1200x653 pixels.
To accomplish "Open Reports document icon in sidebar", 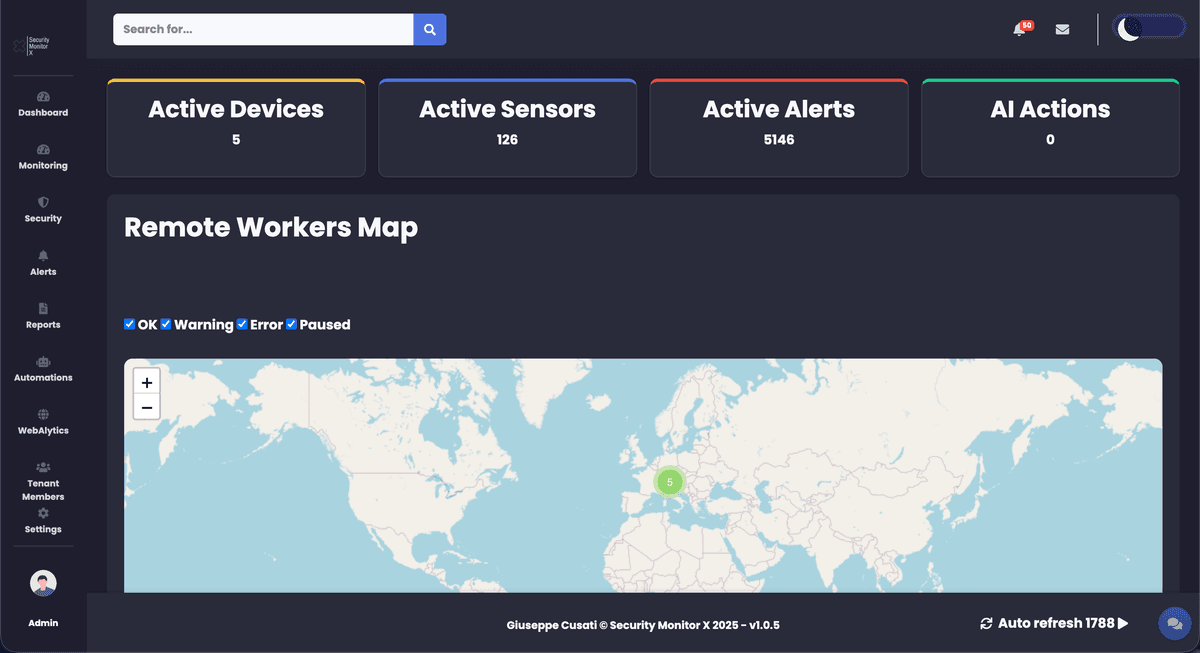I will click(x=43, y=309).
